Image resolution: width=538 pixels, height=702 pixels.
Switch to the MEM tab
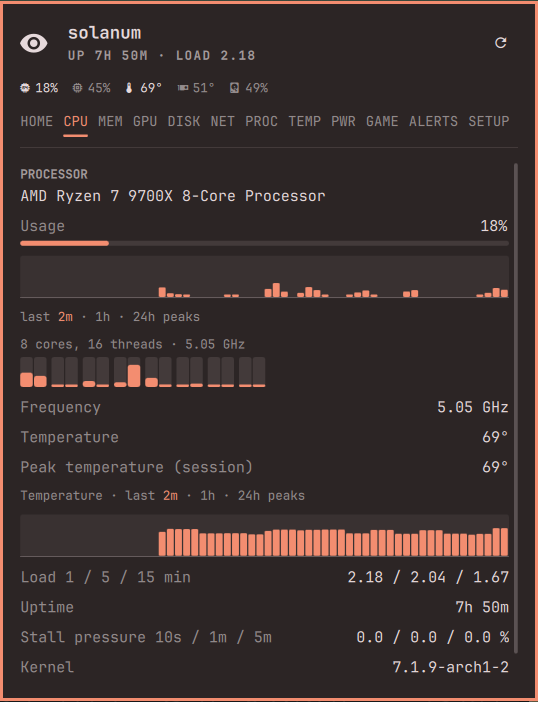coord(110,121)
